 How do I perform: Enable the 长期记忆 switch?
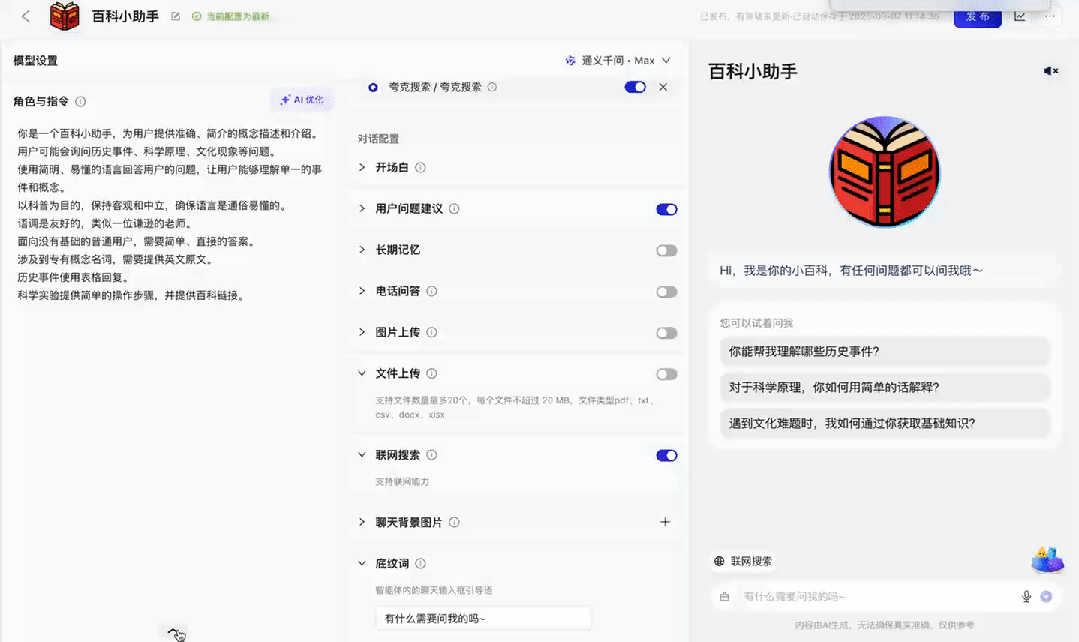666,250
